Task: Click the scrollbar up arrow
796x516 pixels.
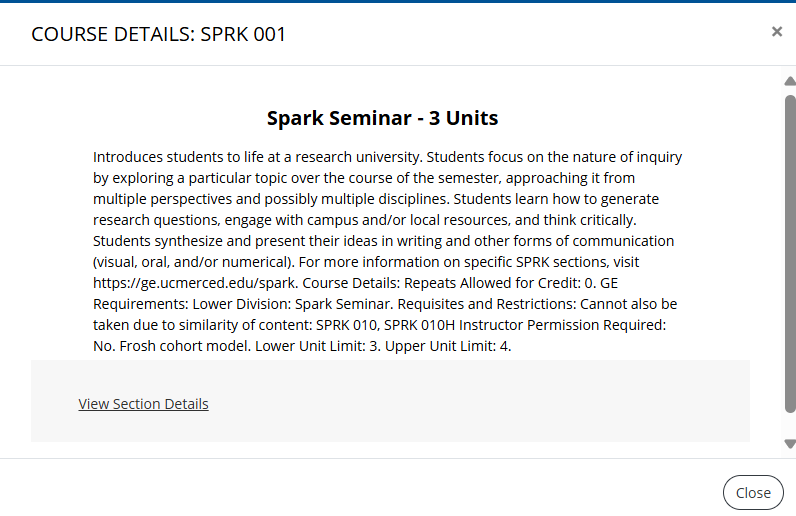Action: 790,81
